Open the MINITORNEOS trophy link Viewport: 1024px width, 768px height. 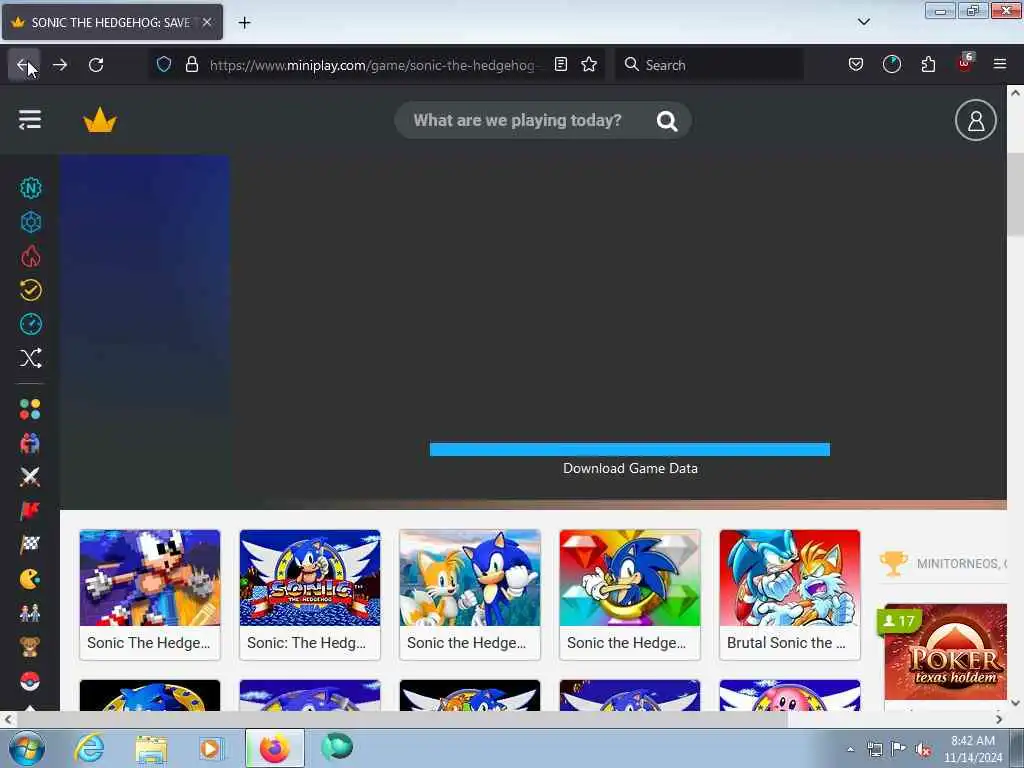click(943, 563)
